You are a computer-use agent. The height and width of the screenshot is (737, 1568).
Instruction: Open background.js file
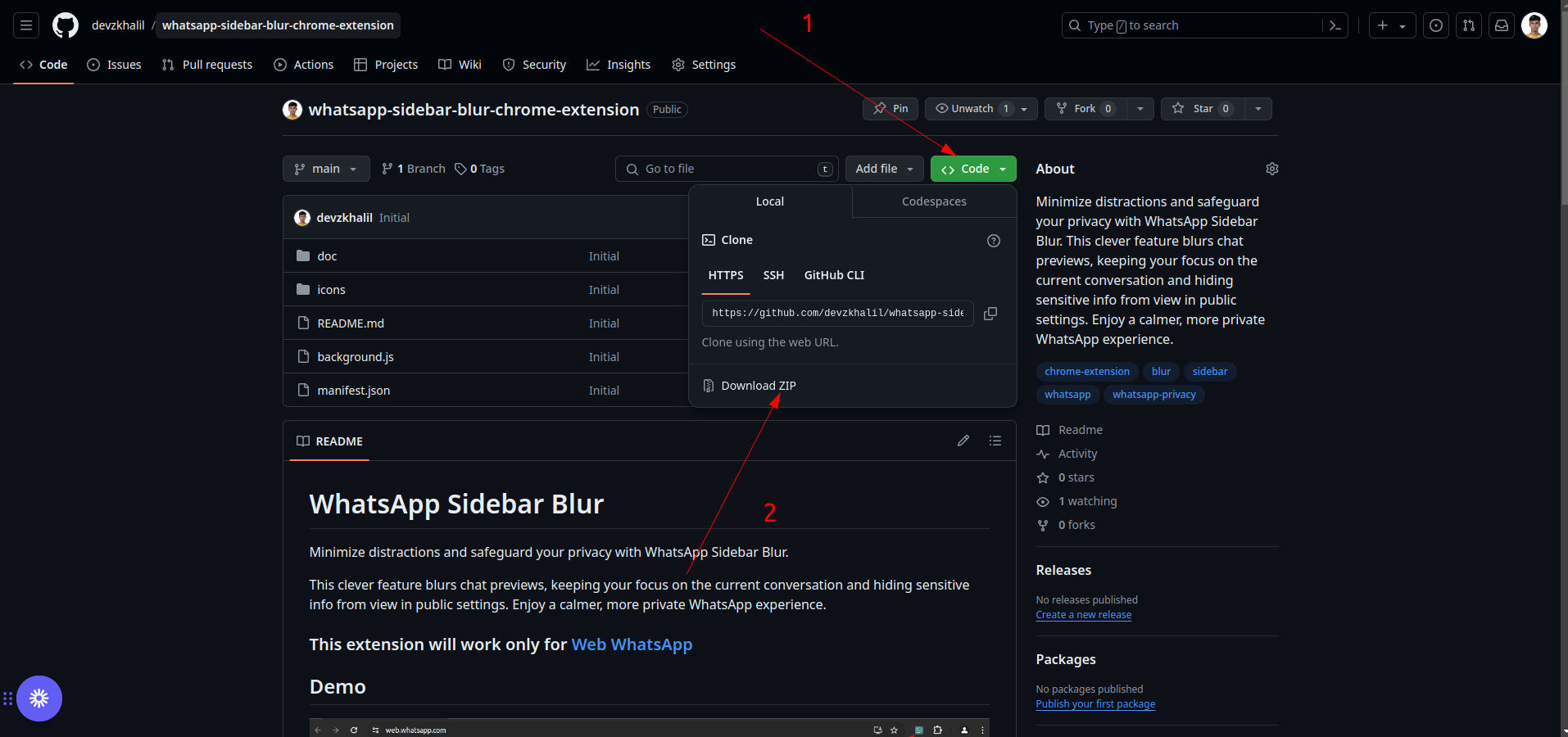click(x=356, y=357)
